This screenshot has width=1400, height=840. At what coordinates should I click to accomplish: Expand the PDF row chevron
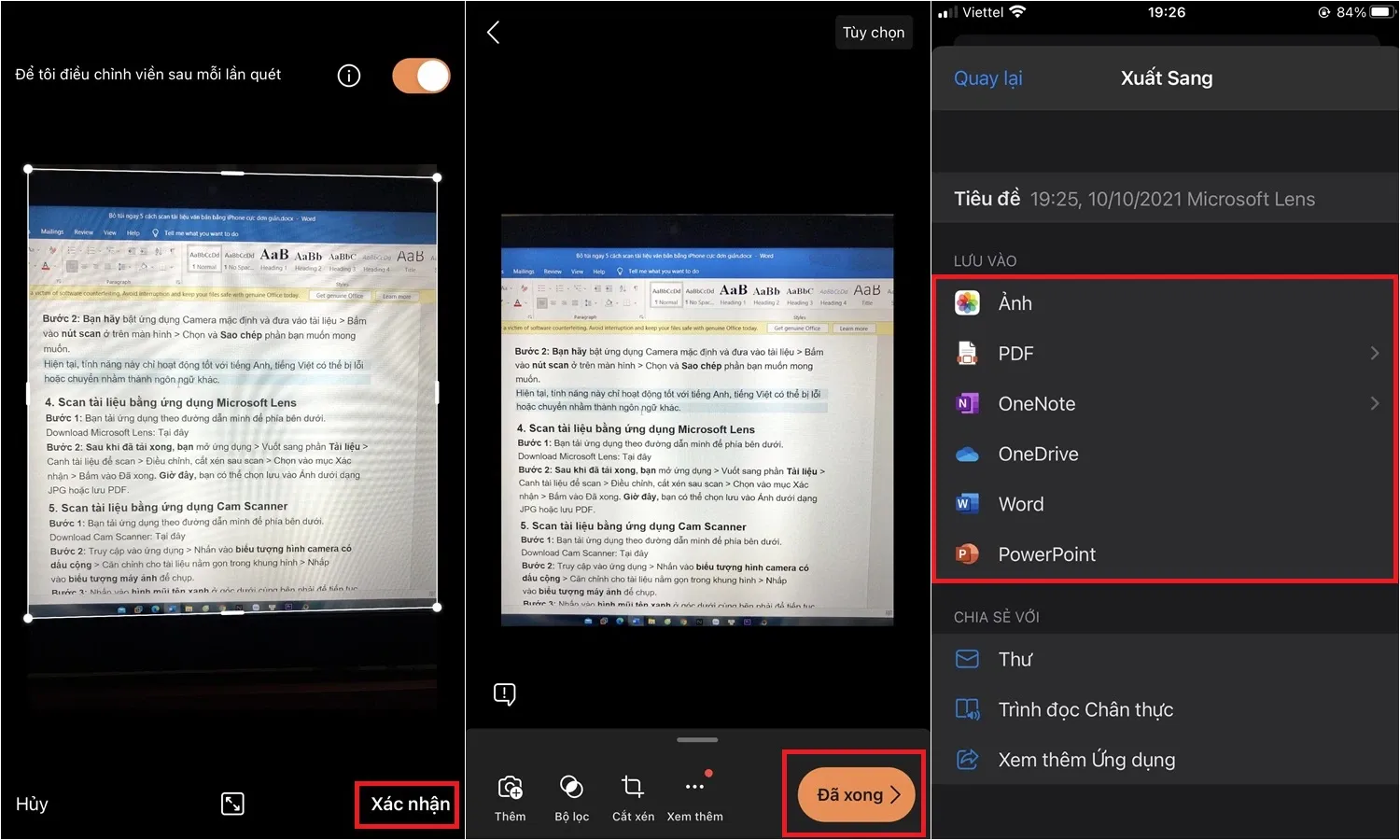pos(1374,353)
